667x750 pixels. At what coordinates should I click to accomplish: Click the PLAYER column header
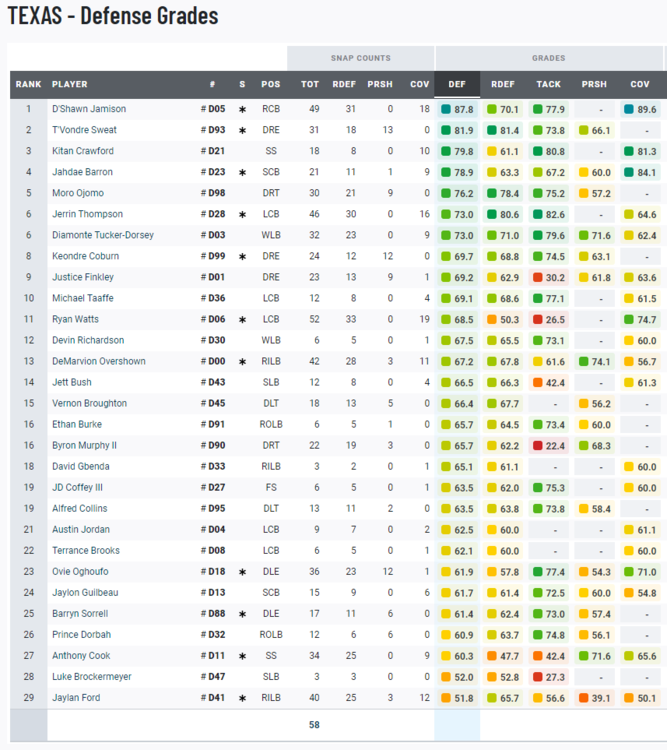click(70, 85)
